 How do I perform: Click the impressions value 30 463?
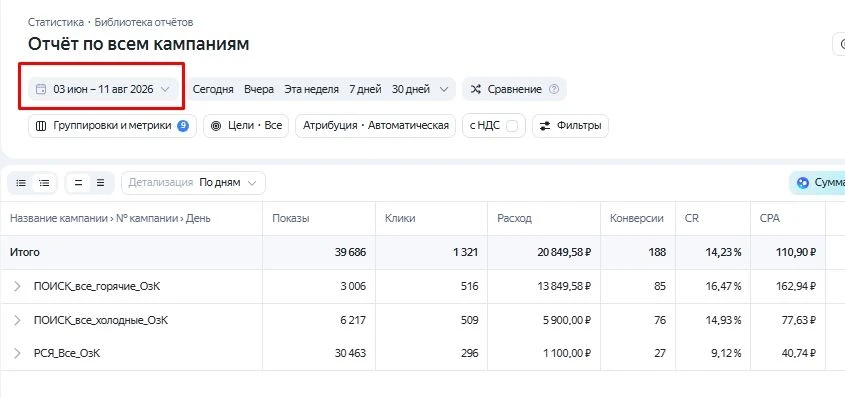point(350,353)
